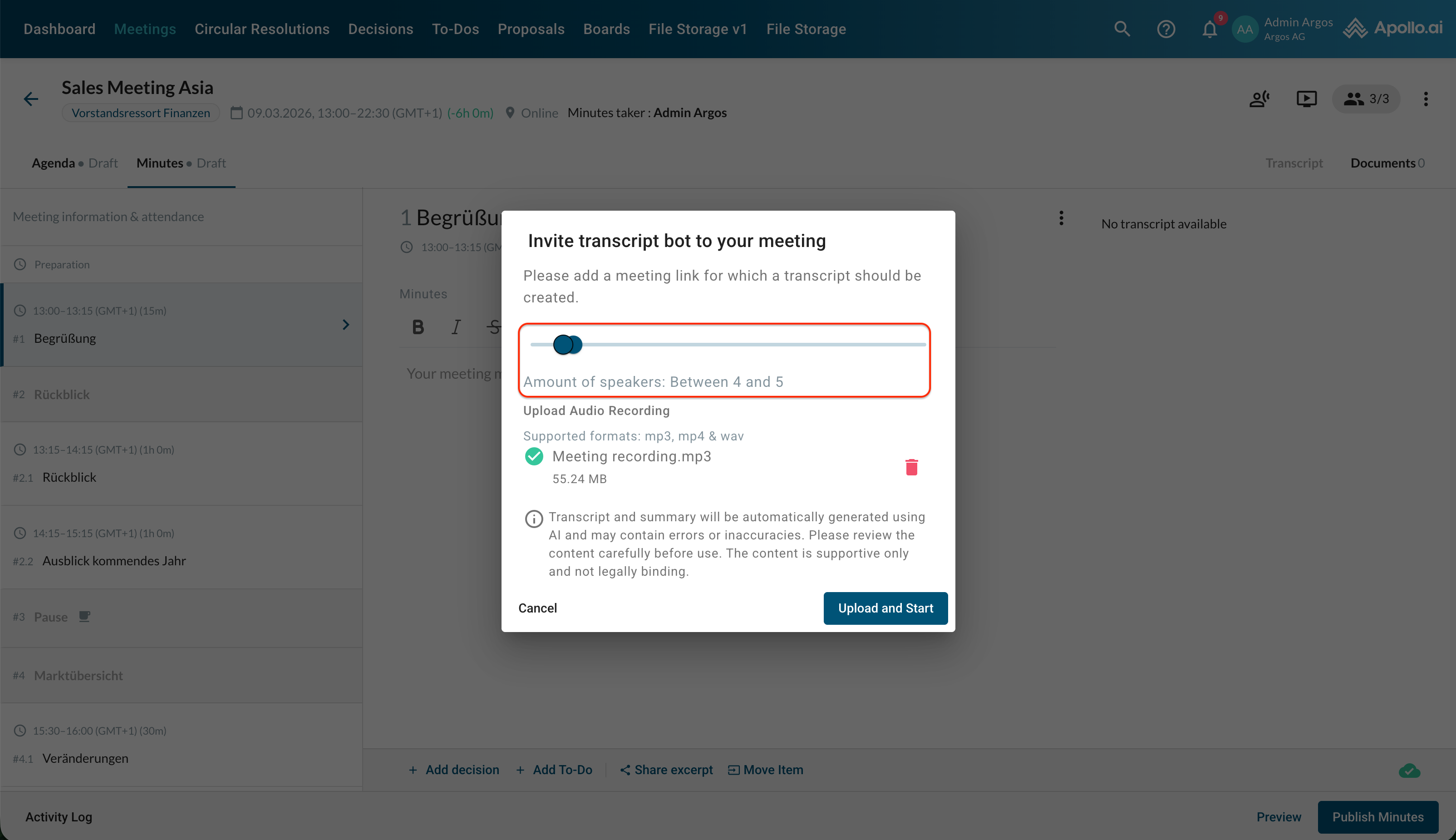Open the help question mark icon

pyautogui.click(x=1166, y=29)
